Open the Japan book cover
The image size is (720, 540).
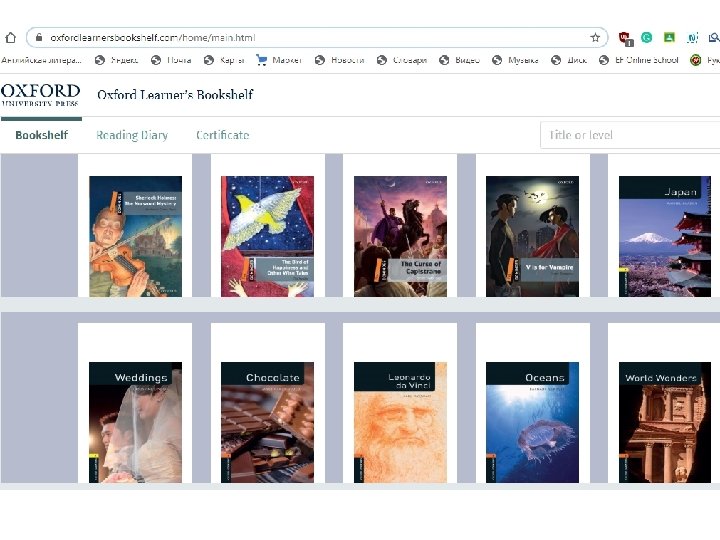(x=665, y=236)
